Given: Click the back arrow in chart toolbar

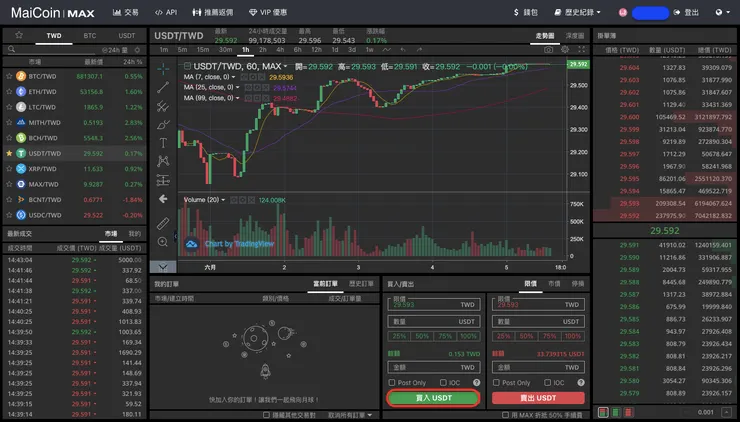Looking at the screenshot, I should pyautogui.click(x=163, y=199).
